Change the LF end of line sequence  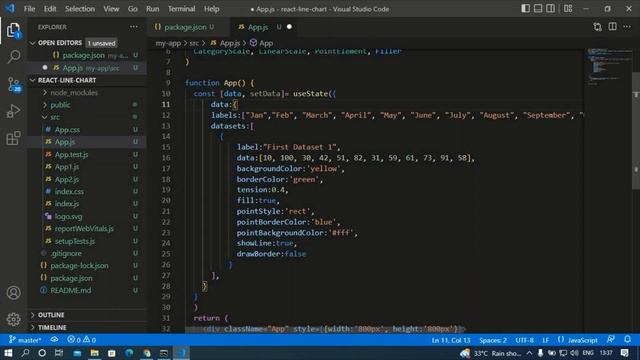point(546,340)
